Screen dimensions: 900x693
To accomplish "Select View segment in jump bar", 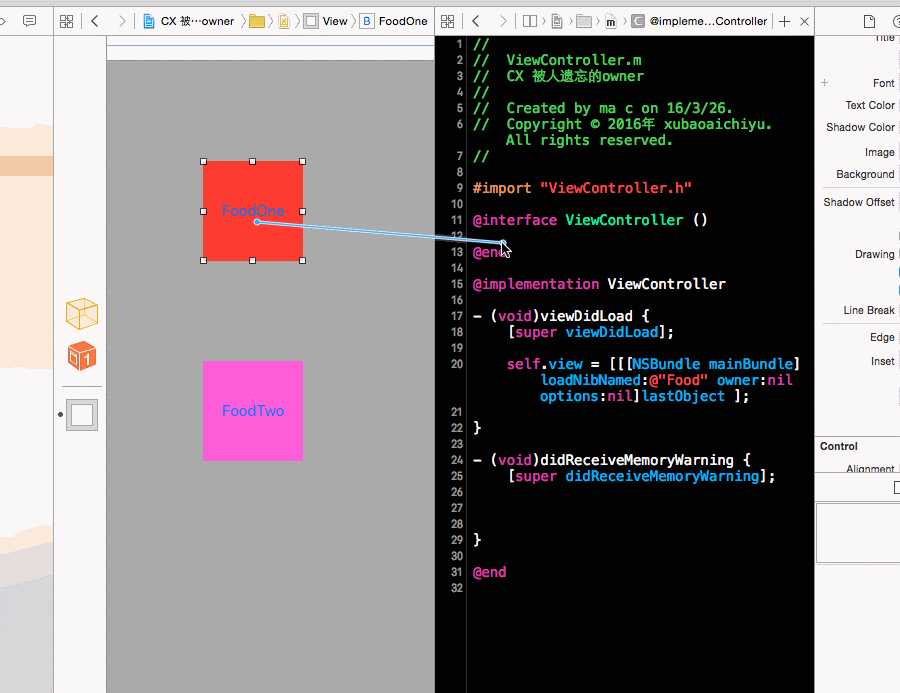I will tap(325, 21).
